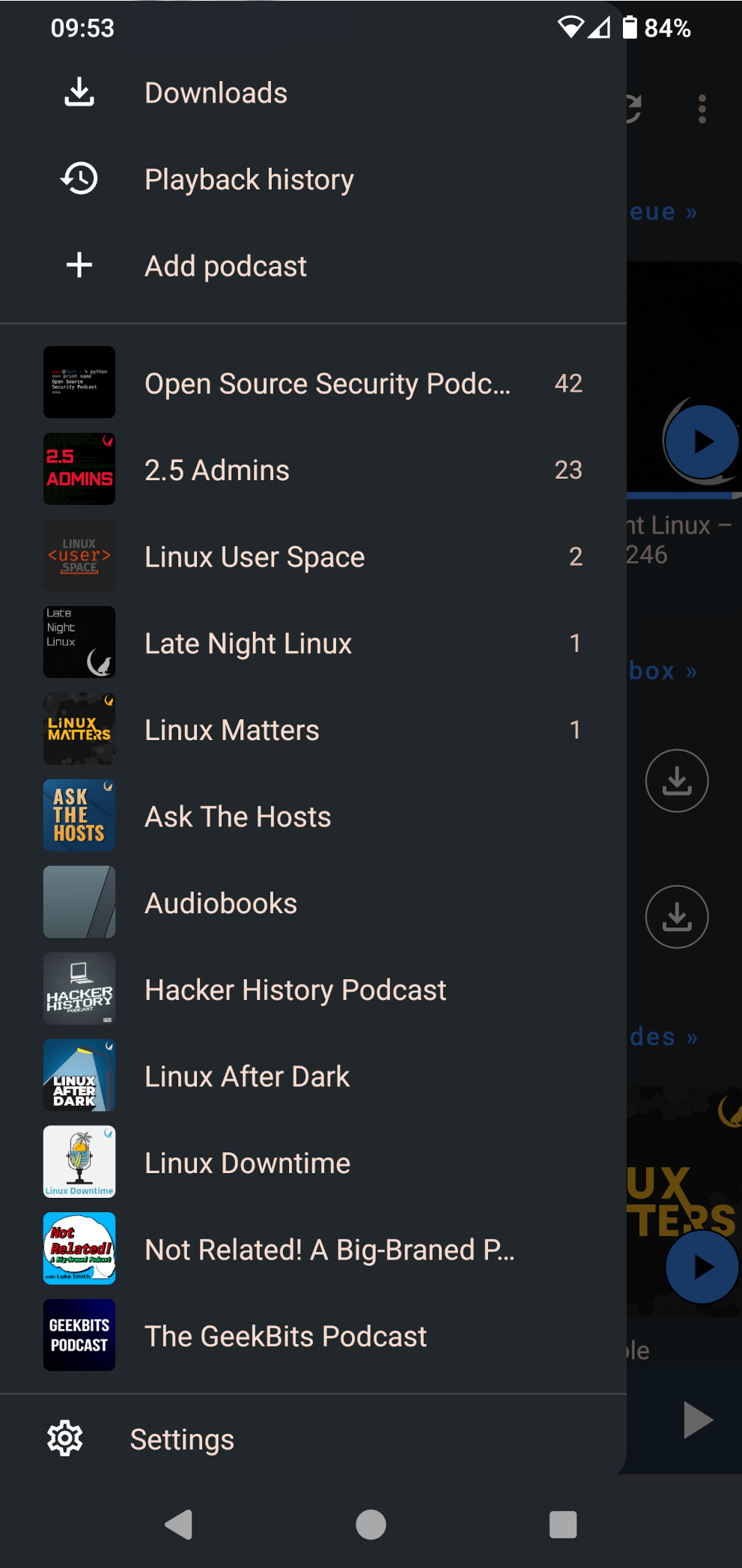Tap the Linux Downtime microphone artwork
Screen dimensions: 742x1568
pos(79,1162)
